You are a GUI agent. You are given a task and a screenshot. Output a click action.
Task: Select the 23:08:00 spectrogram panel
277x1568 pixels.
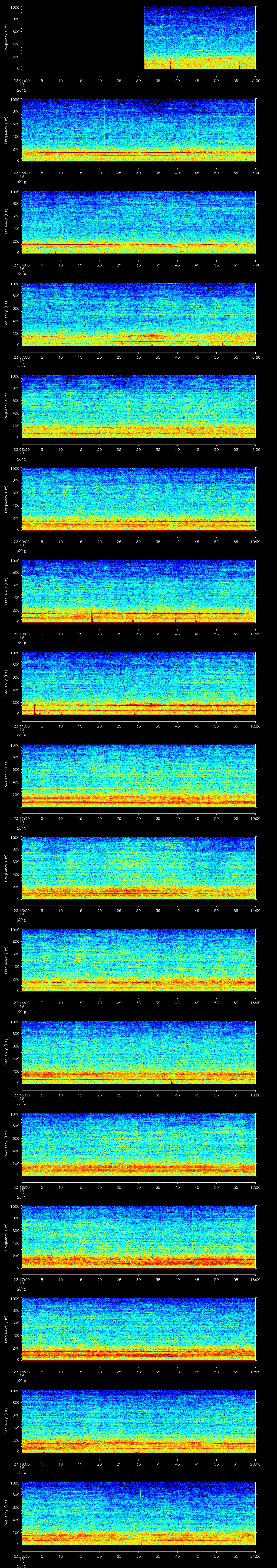coord(139,407)
